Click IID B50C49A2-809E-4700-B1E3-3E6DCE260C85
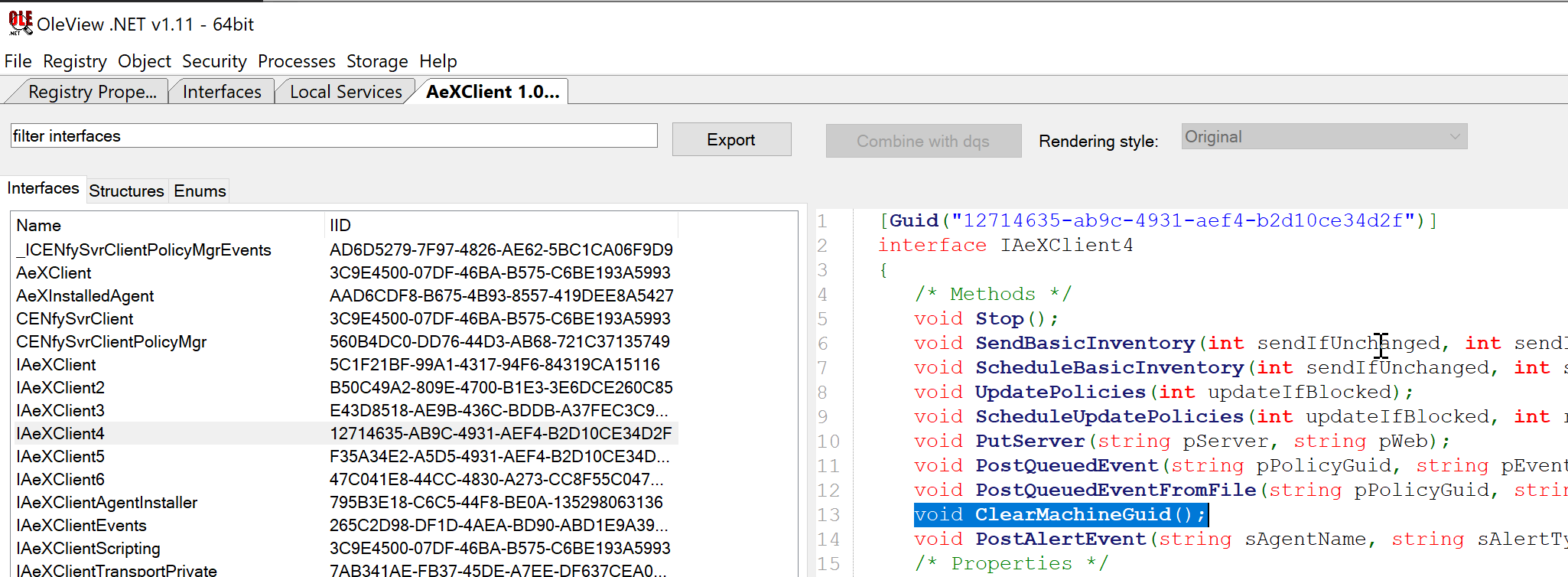The image size is (1568, 577). coord(501,388)
